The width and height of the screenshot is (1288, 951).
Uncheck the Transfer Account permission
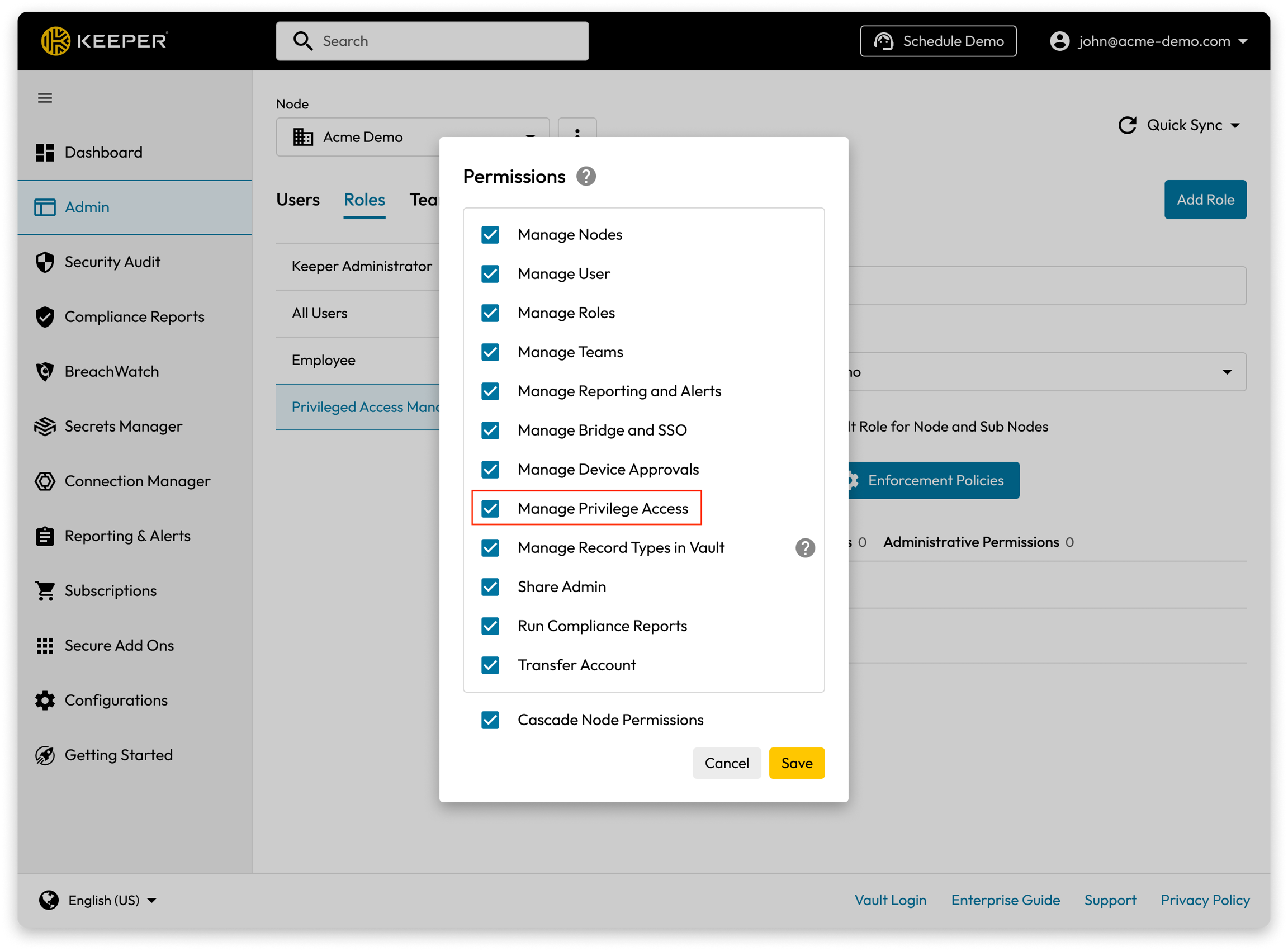click(x=490, y=665)
